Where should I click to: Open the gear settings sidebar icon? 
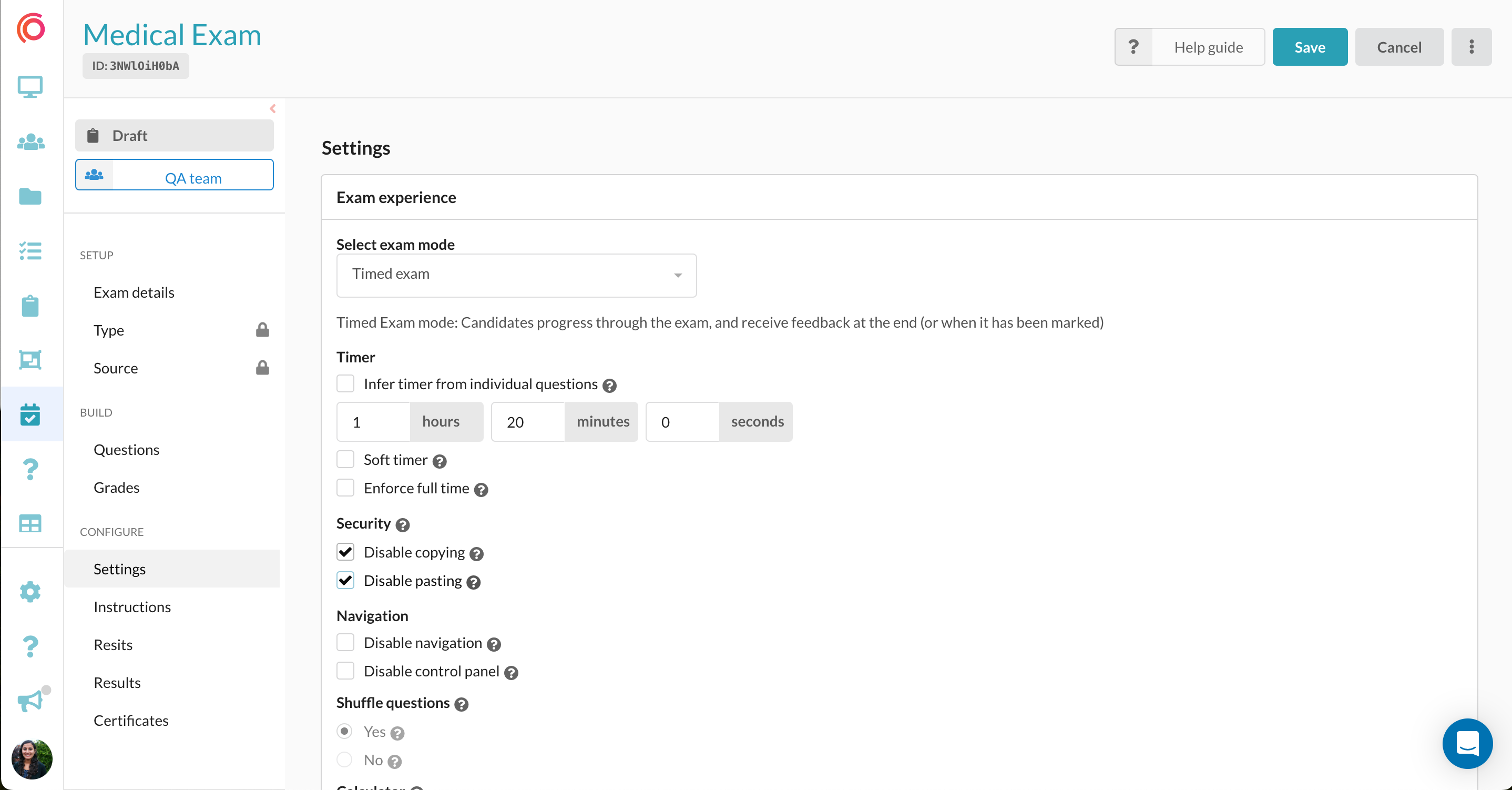30,592
